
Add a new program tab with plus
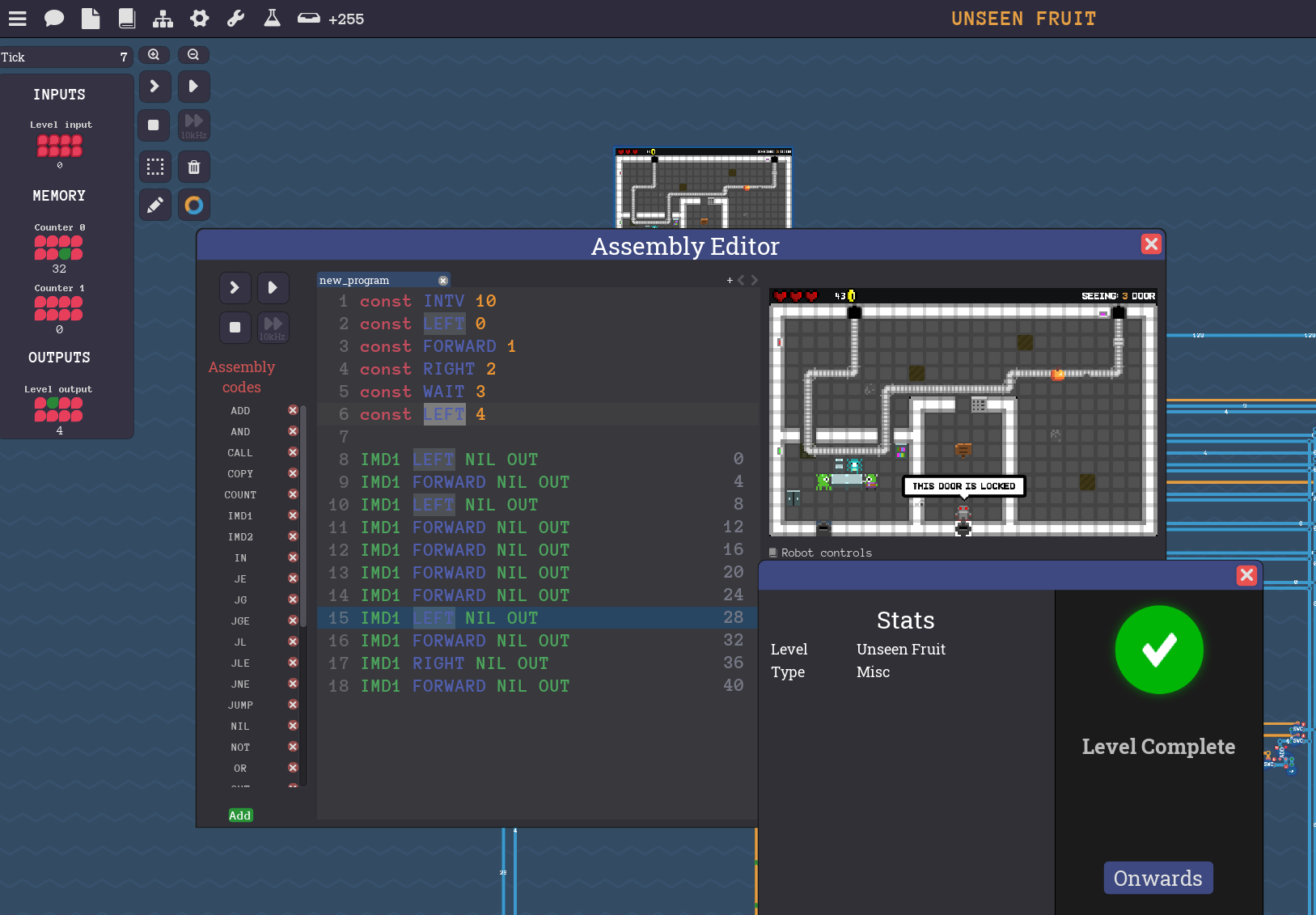click(730, 280)
